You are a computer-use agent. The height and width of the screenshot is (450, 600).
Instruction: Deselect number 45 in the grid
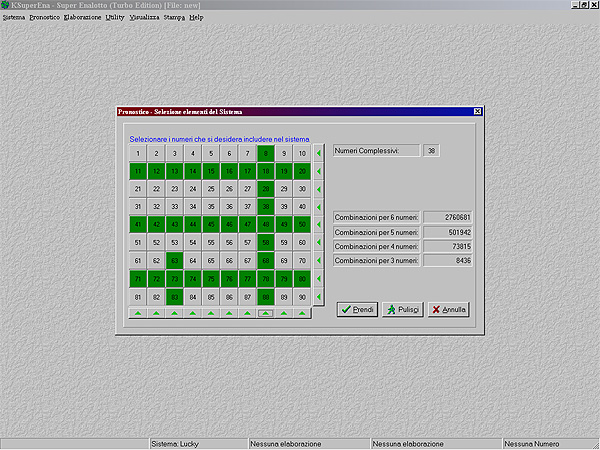point(211,225)
